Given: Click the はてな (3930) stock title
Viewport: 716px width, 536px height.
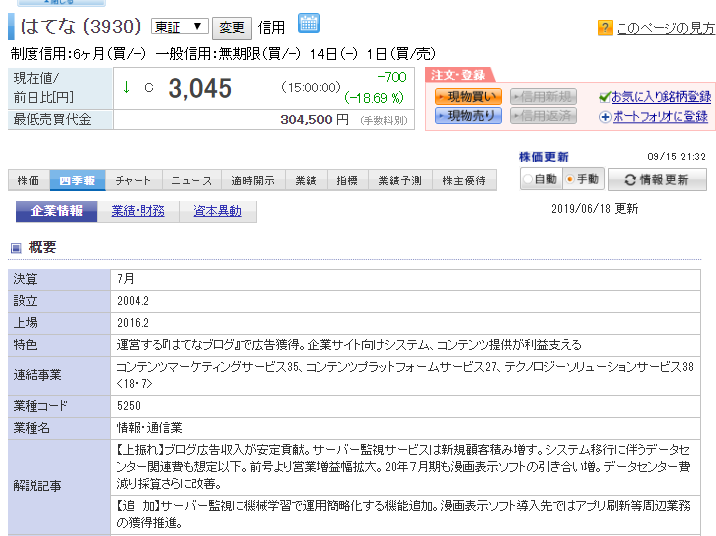Looking at the screenshot, I should coord(81,26).
